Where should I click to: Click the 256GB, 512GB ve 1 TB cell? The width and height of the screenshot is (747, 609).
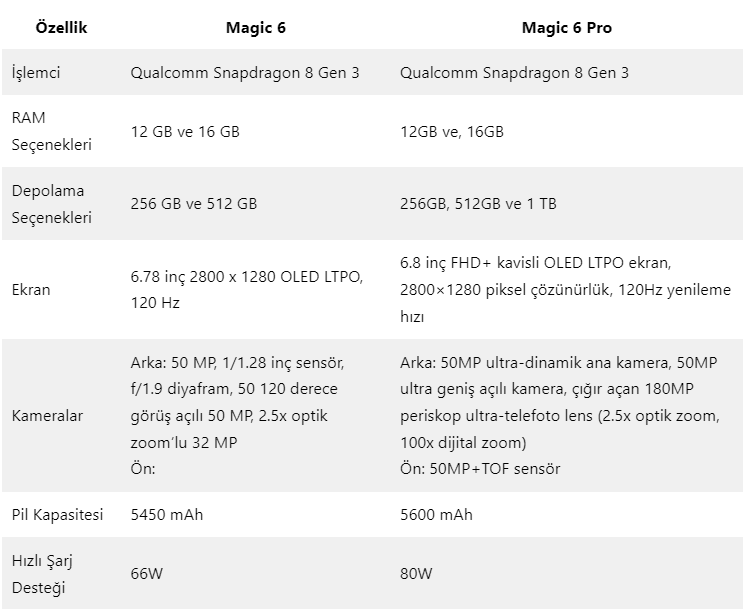pyautogui.click(x=478, y=203)
